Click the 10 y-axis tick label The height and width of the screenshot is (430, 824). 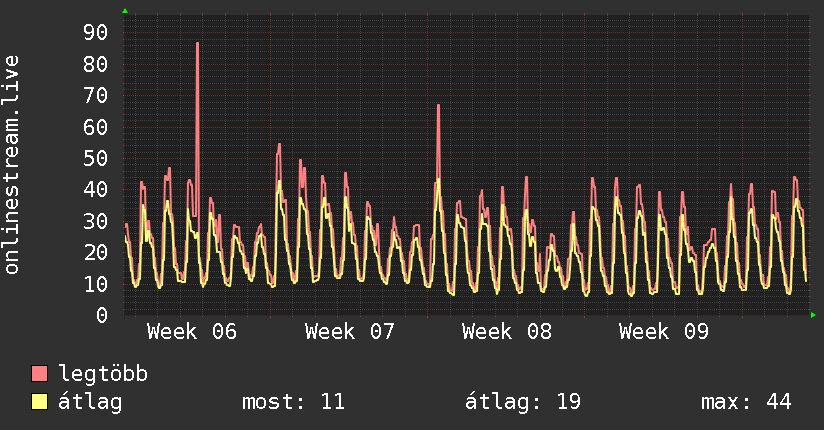95,284
